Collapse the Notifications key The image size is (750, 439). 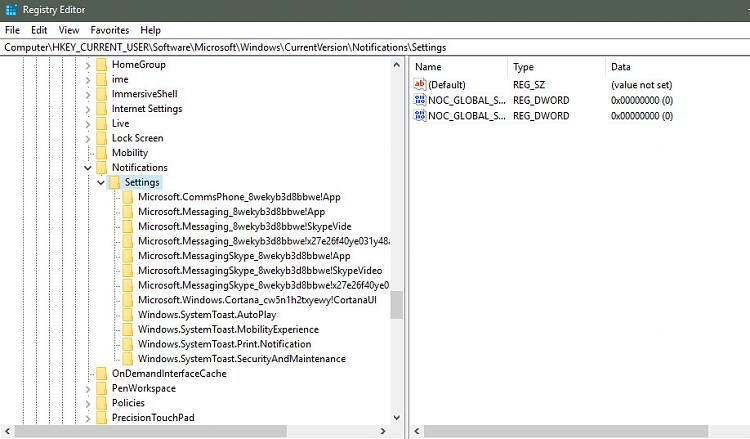(x=88, y=168)
